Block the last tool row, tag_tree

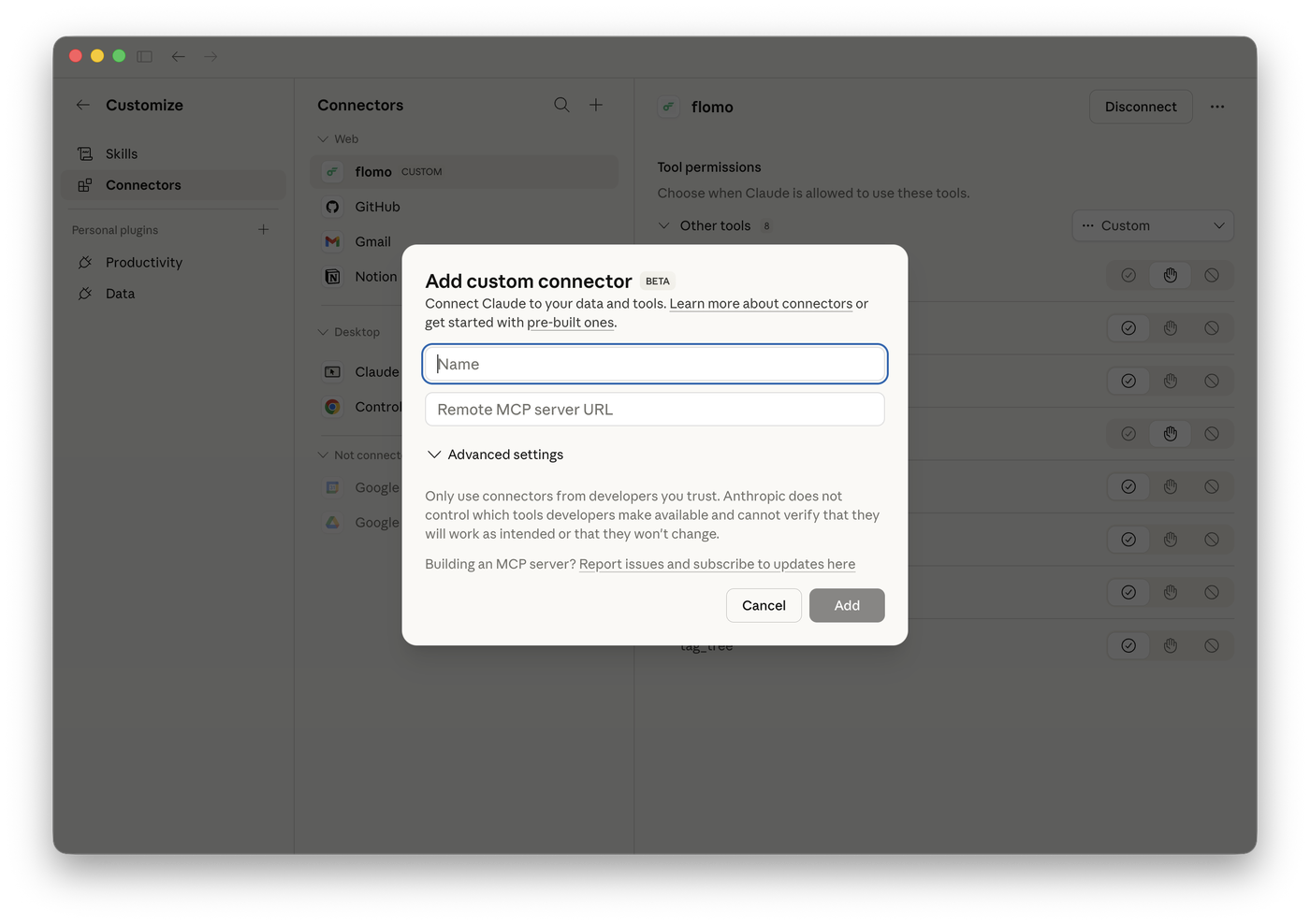(1211, 645)
